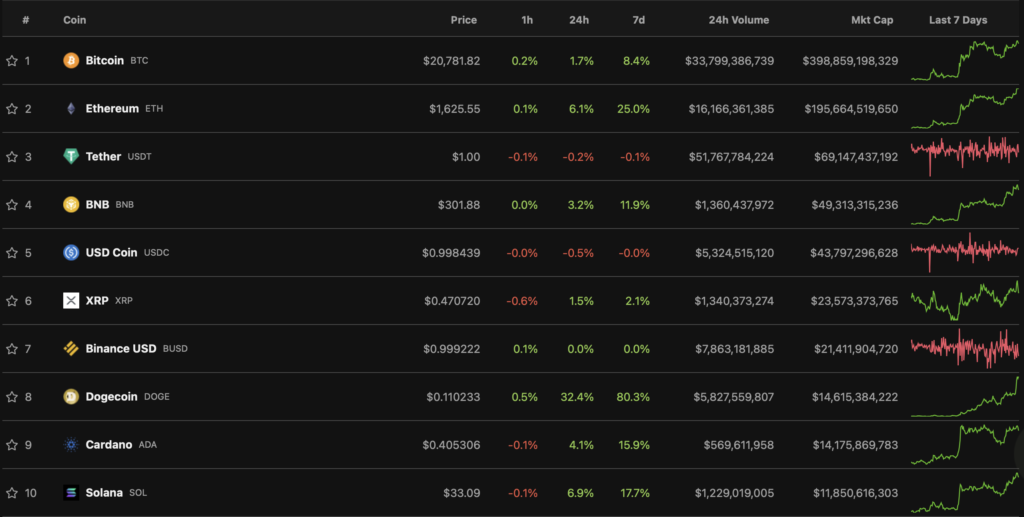Star Tether as a favorite
This screenshot has height=517, width=1024.
click(12, 157)
